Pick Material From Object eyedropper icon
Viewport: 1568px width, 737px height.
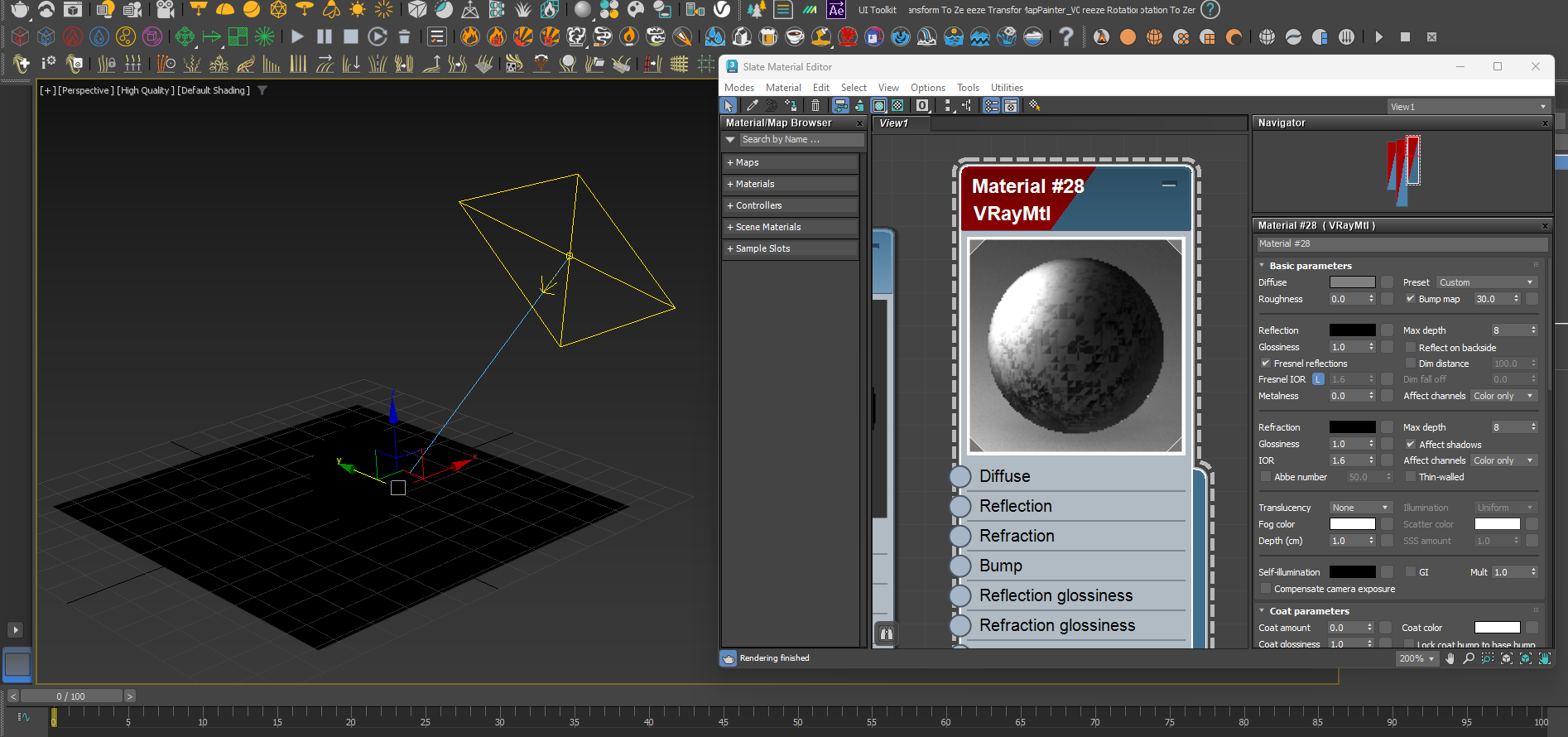pos(752,105)
